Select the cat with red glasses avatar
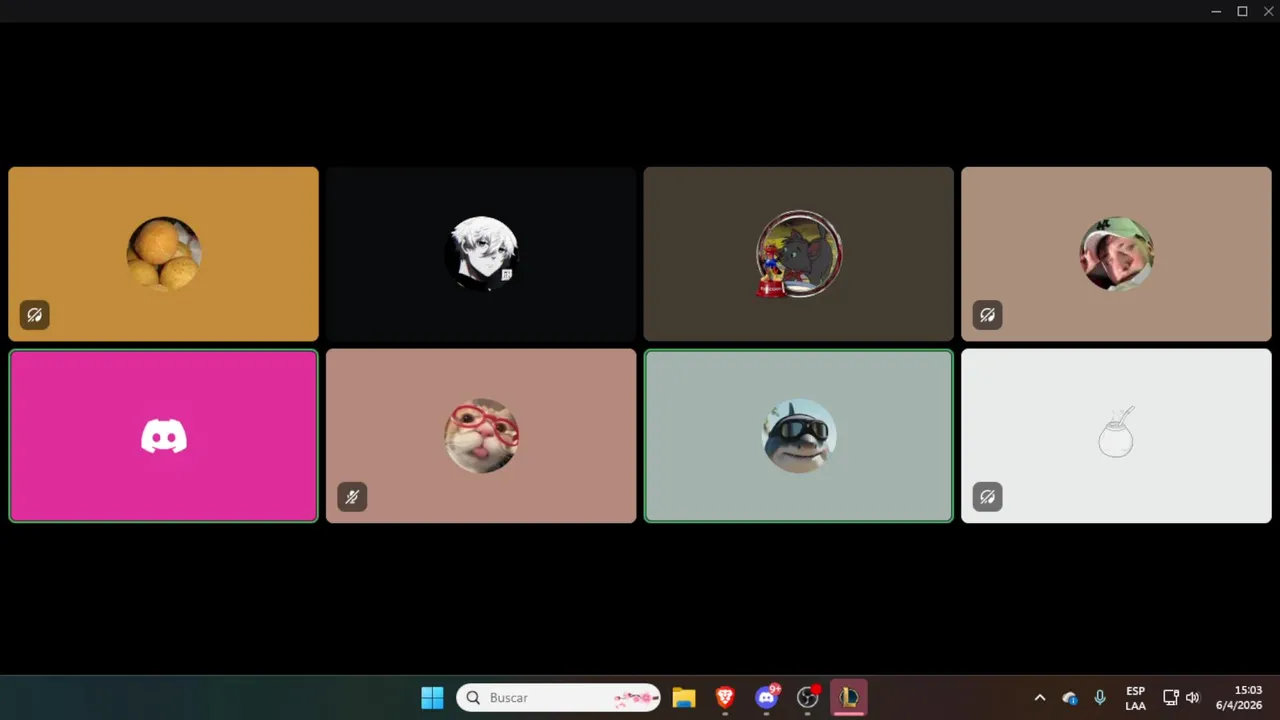This screenshot has height=720, width=1280. 481,436
